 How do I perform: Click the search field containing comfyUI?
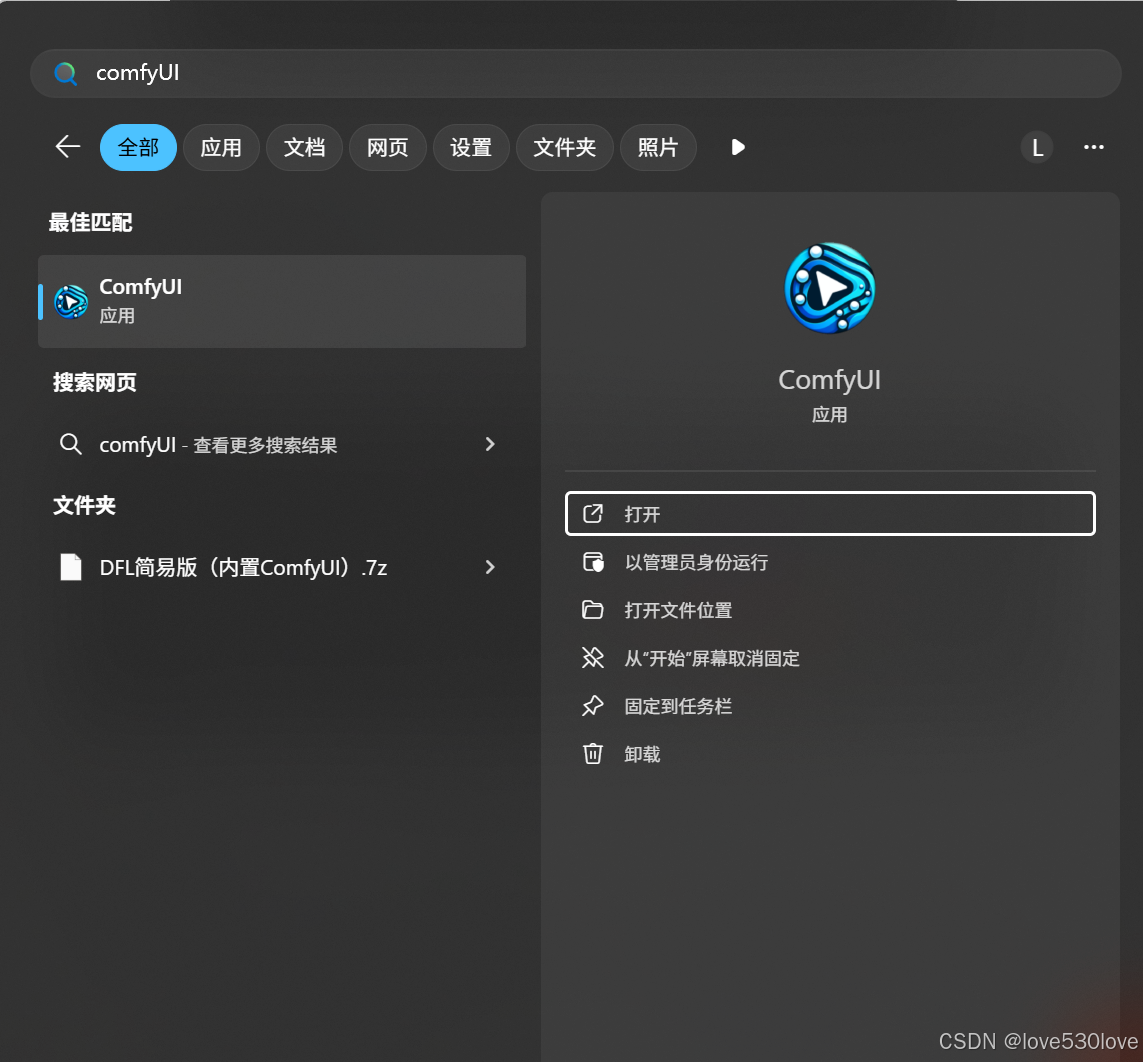click(575, 74)
